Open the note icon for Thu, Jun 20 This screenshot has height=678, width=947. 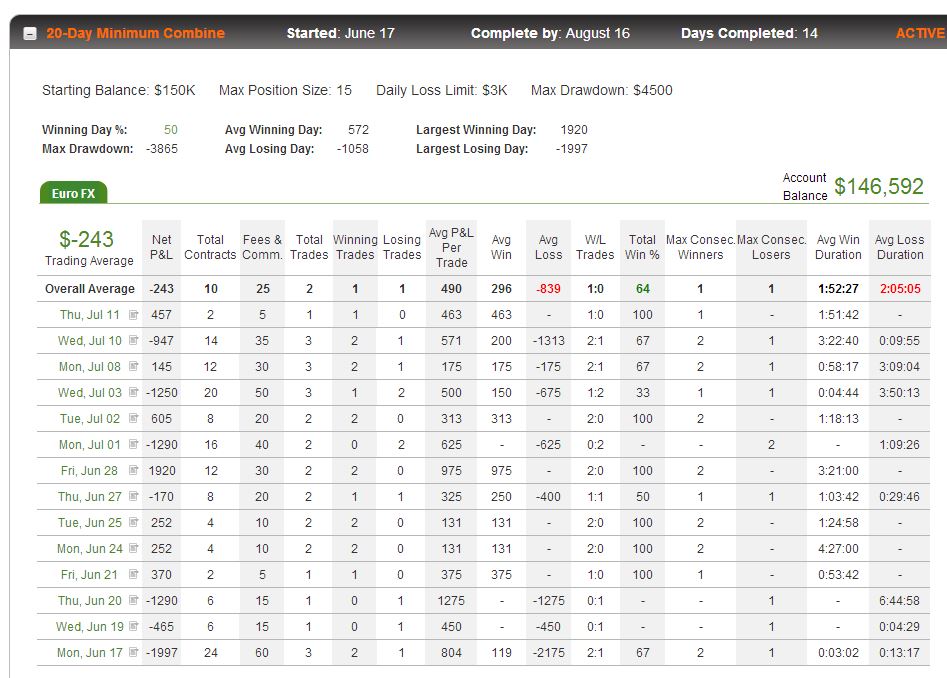(133, 600)
